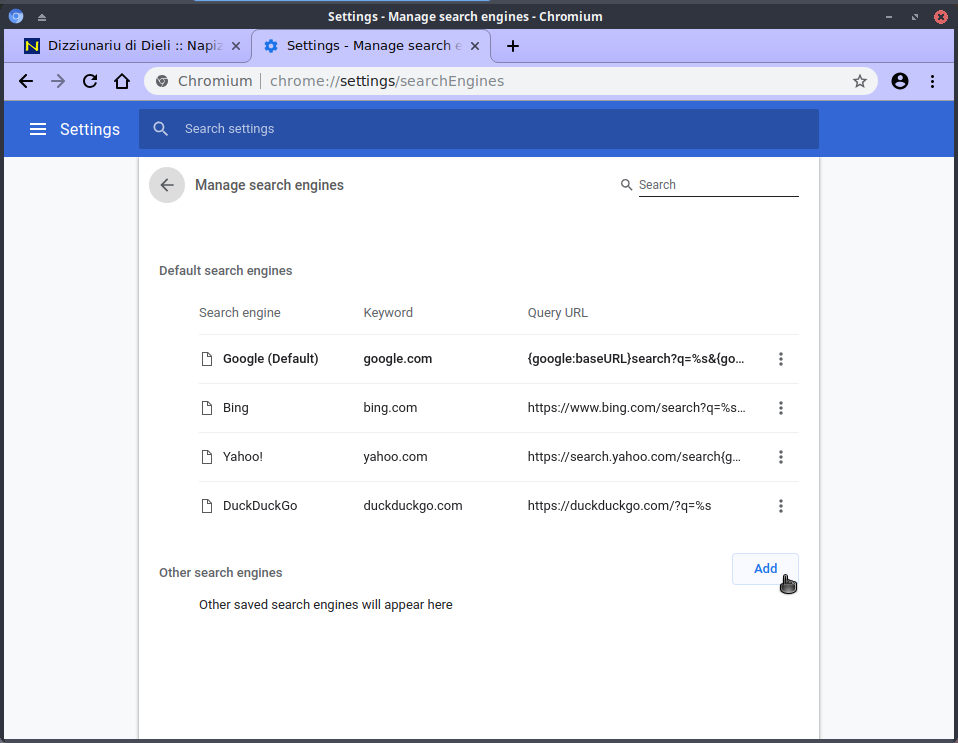Click the page icon next to Yahoo!
The width and height of the screenshot is (958, 743).
[207, 457]
